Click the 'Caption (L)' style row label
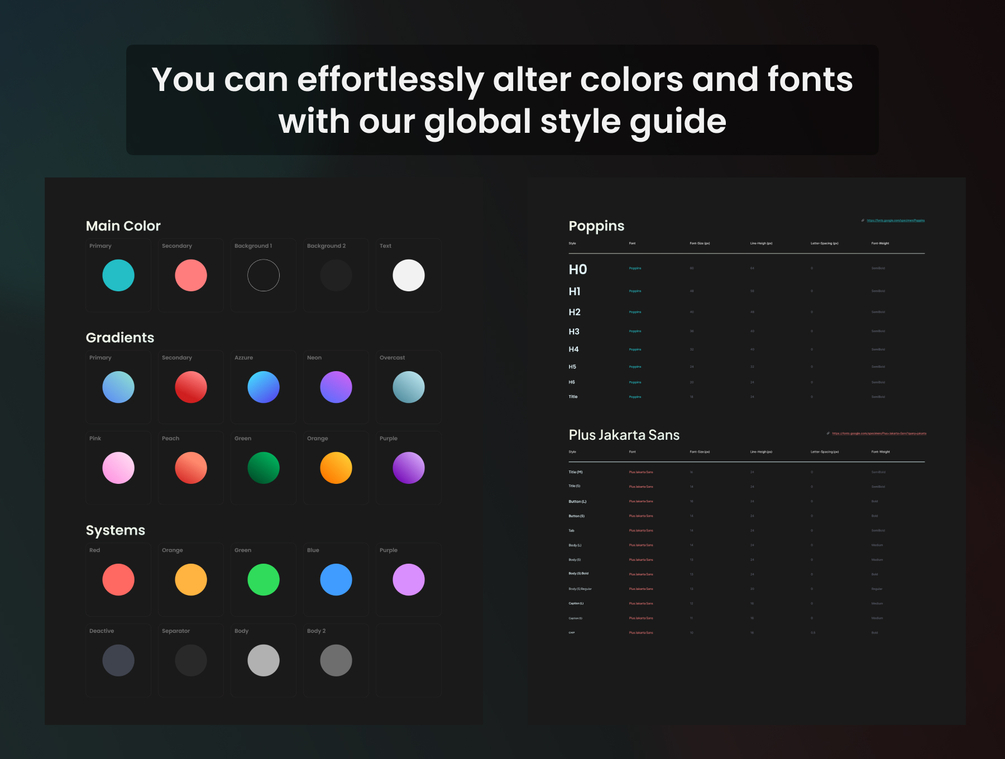This screenshot has height=759, width=1005. coord(576,603)
